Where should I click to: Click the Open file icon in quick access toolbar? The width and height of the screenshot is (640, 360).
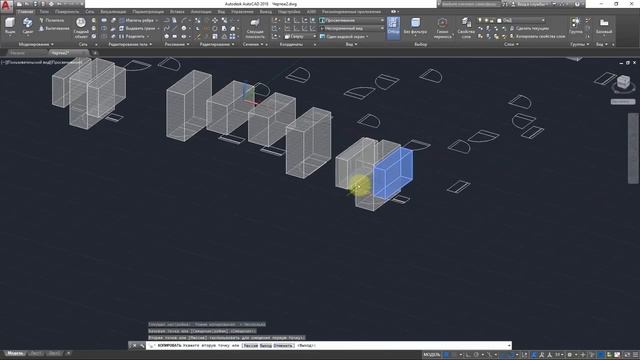27,4
